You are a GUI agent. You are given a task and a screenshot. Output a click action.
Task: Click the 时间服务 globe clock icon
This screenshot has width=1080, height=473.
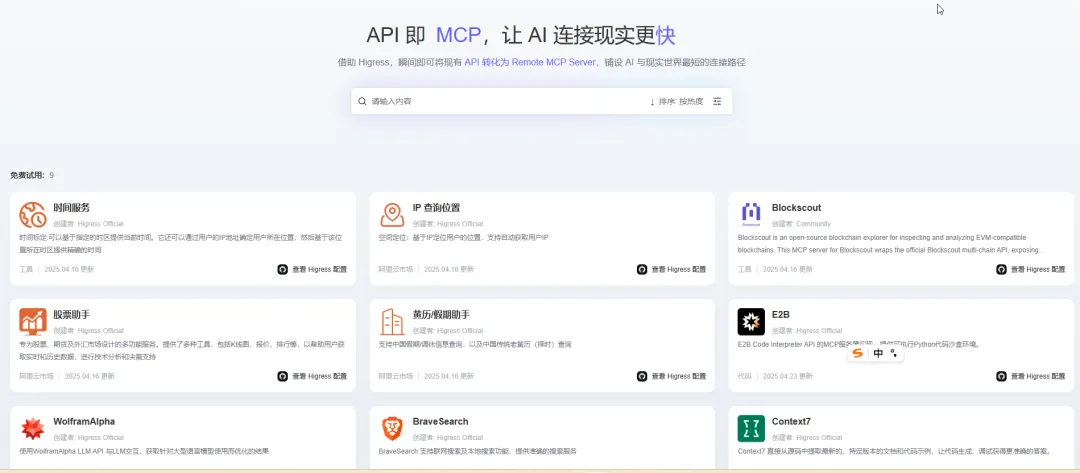click(x=33, y=215)
